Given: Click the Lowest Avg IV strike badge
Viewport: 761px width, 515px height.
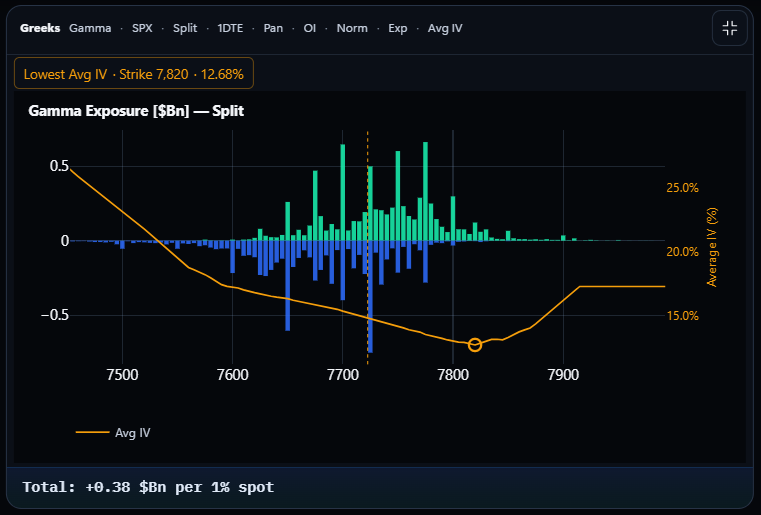Looking at the screenshot, I should [134, 73].
